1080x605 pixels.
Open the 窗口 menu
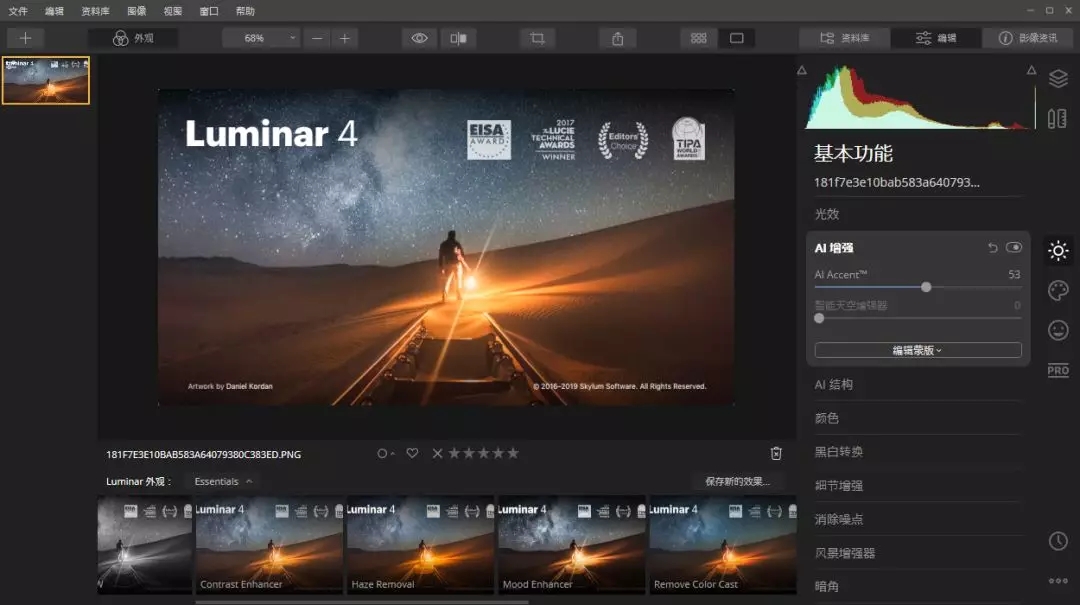click(209, 11)
